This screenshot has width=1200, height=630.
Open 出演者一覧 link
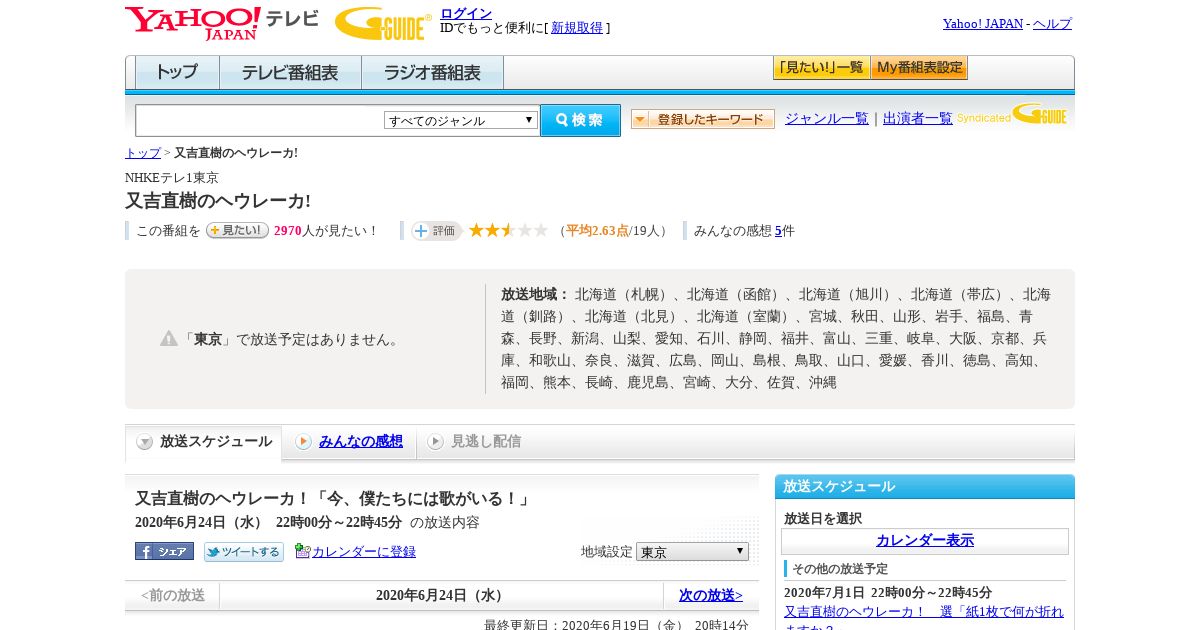[x=918, y=119]
